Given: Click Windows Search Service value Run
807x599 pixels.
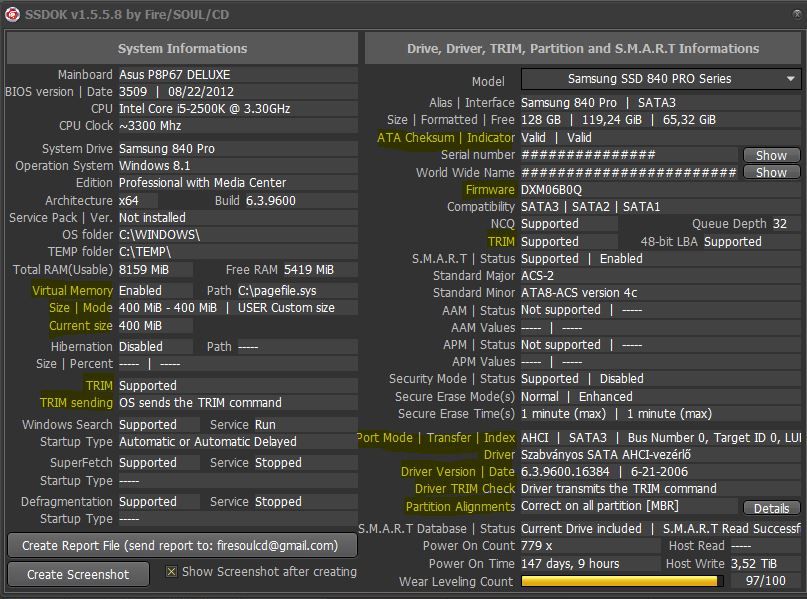Looking at the screenshot, I should [x=265, y=425].
